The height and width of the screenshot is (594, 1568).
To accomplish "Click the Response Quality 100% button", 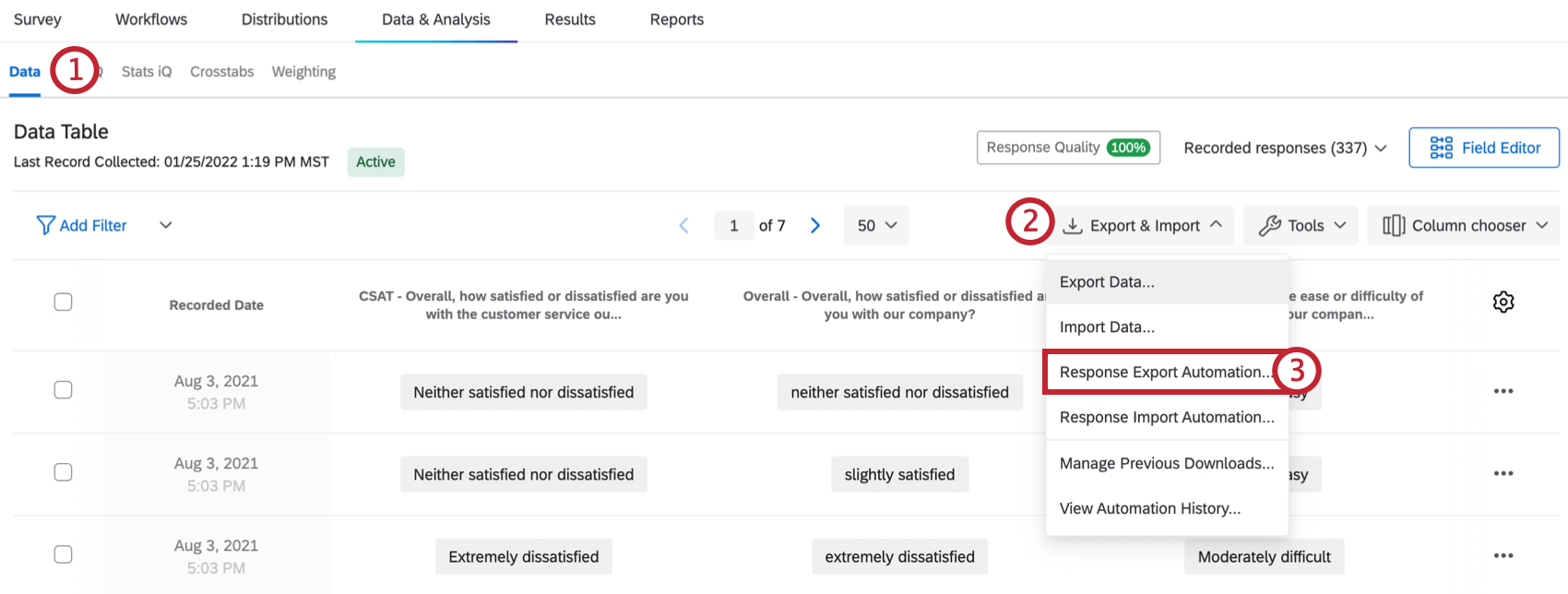I will (x=1068, y=148).
